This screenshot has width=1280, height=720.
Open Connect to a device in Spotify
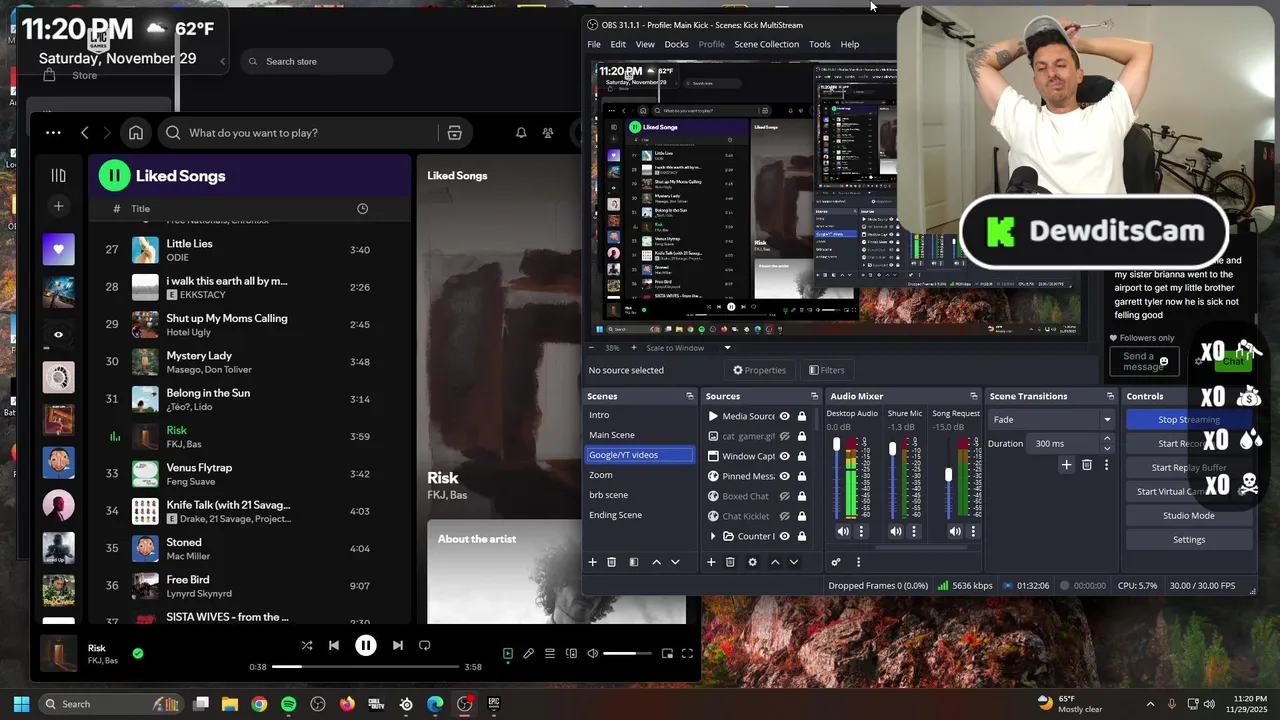click(x=571, y=654)
